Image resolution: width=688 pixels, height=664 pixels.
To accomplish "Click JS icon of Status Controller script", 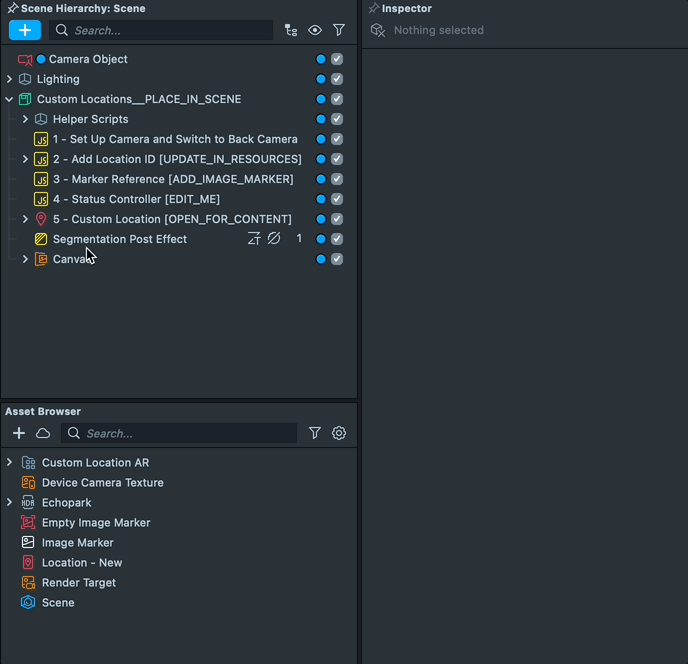I will pyautogui.click(x=41, y=199).
